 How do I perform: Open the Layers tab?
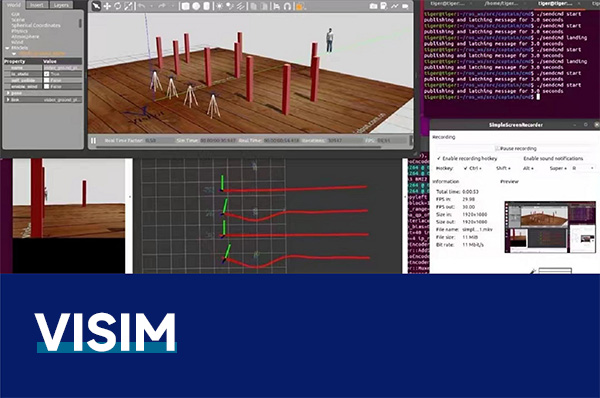[x=61, y=5]
